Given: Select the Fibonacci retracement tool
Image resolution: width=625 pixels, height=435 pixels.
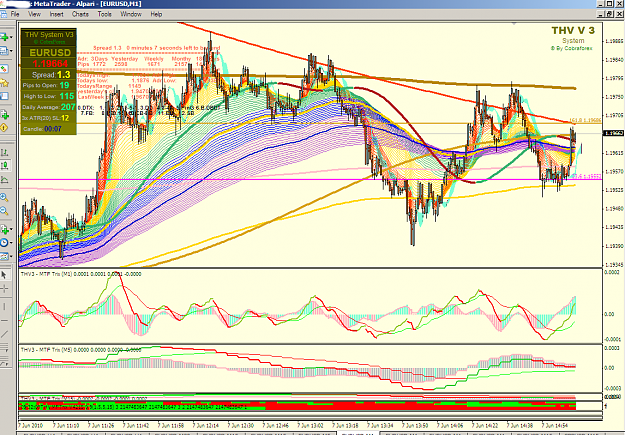Looking at the screenshot, I should (4, 363).
